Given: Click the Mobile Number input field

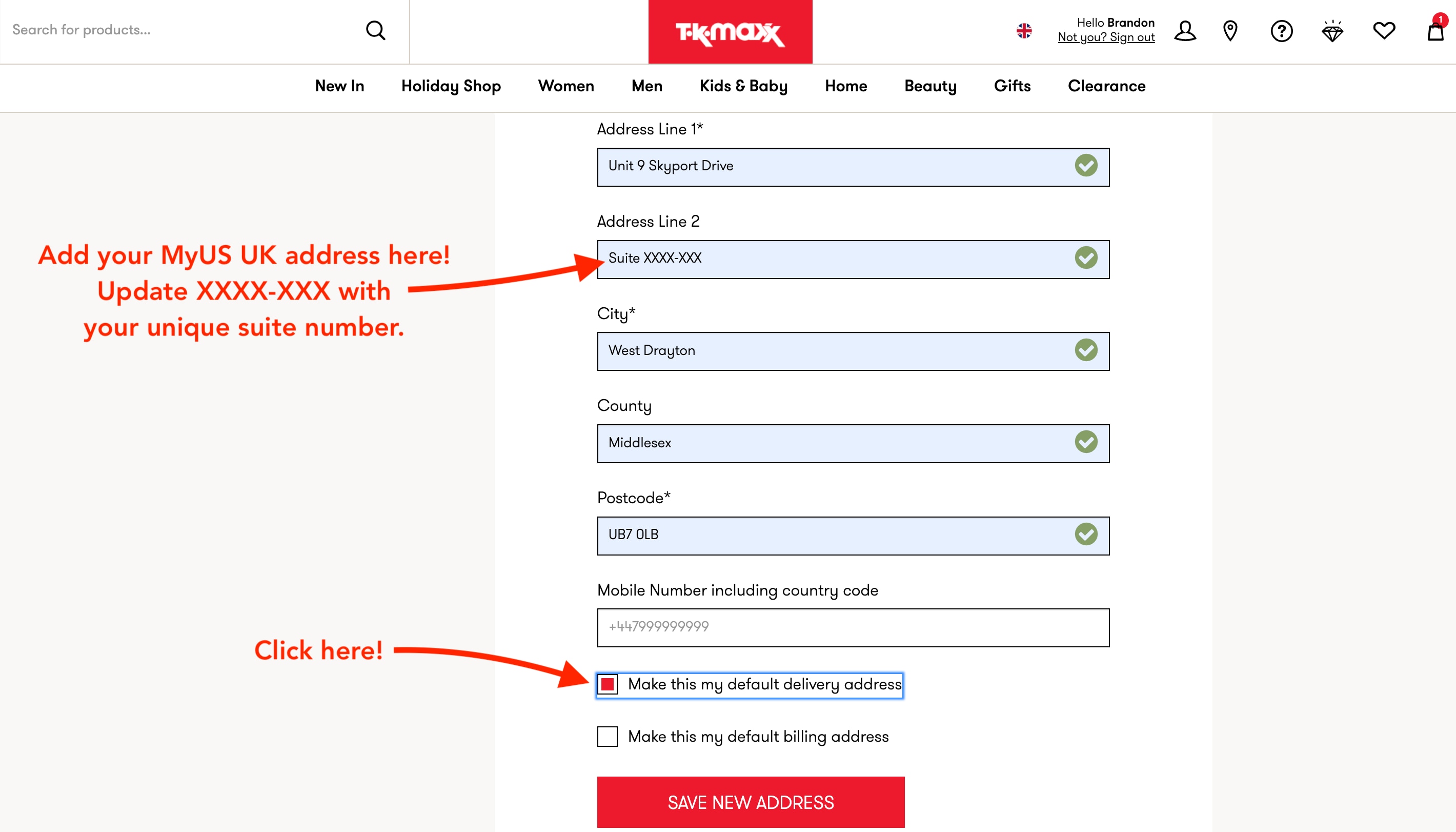Looking at the screenshot, I should tap(853, 627).
